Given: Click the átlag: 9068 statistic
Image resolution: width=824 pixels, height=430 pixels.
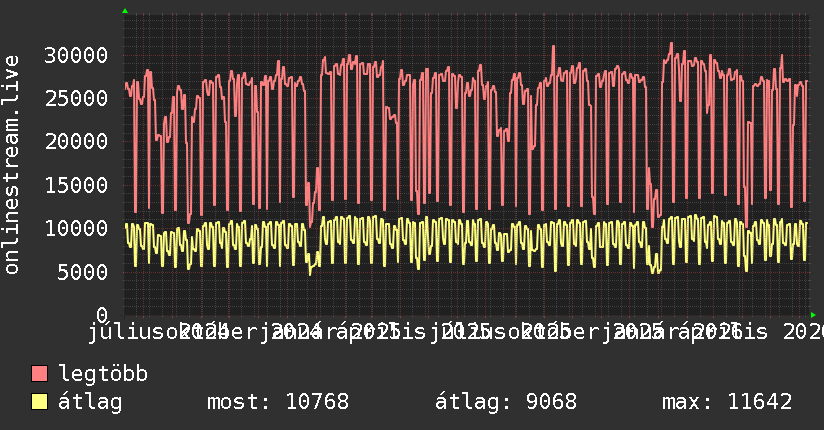Looking at the screenshot, I should tap(506, 402).
